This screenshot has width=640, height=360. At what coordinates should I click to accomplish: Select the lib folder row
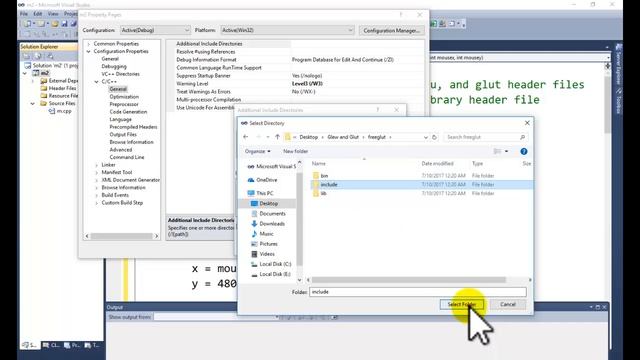click(x=422, y=193)
